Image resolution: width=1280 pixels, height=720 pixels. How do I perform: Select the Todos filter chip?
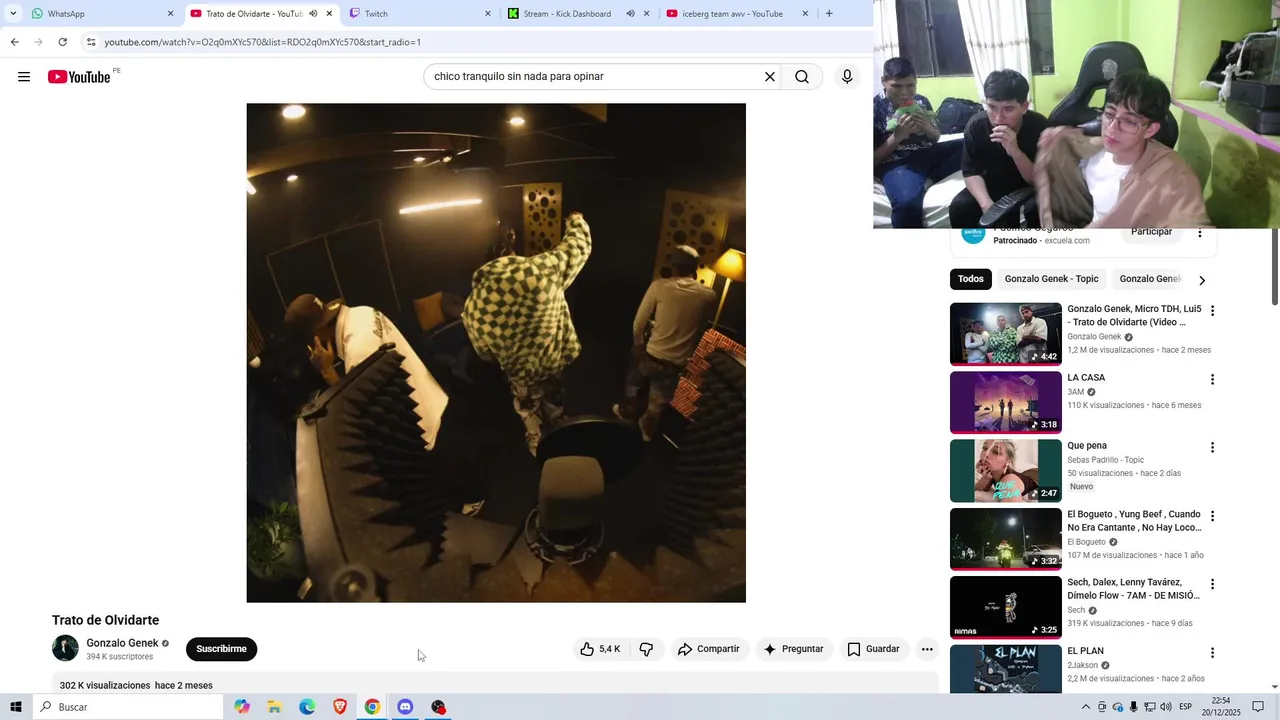(970, 279)
